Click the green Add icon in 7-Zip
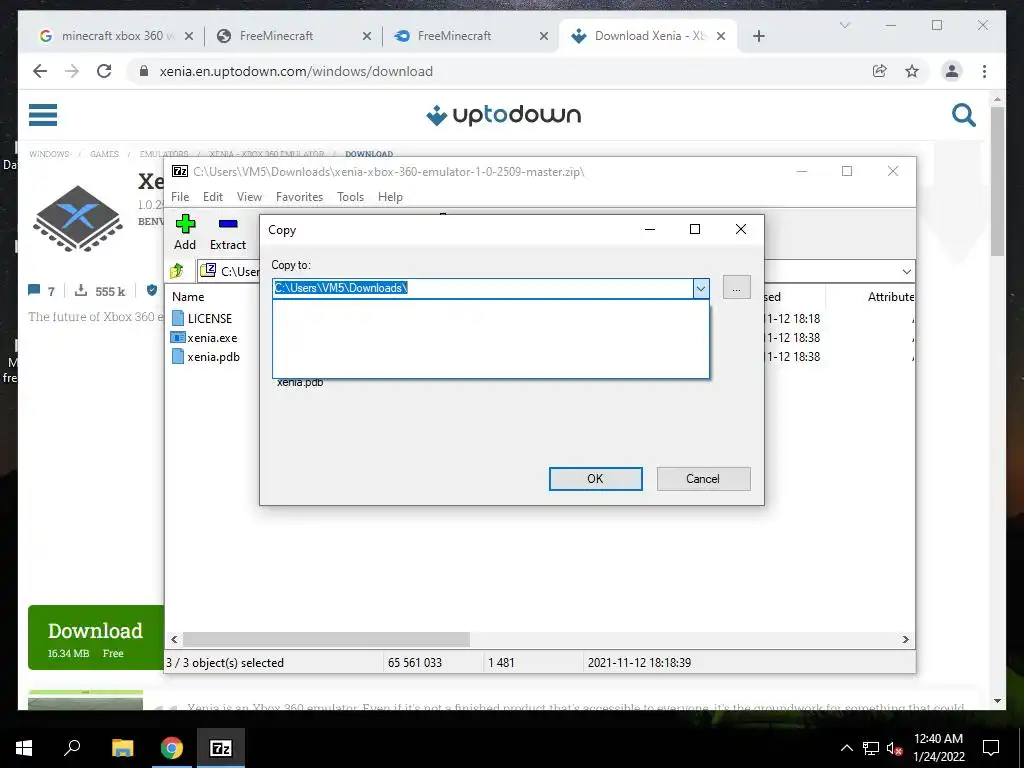Image resolution: width=1024 pixels, height=768 pixels. (185, 224)
